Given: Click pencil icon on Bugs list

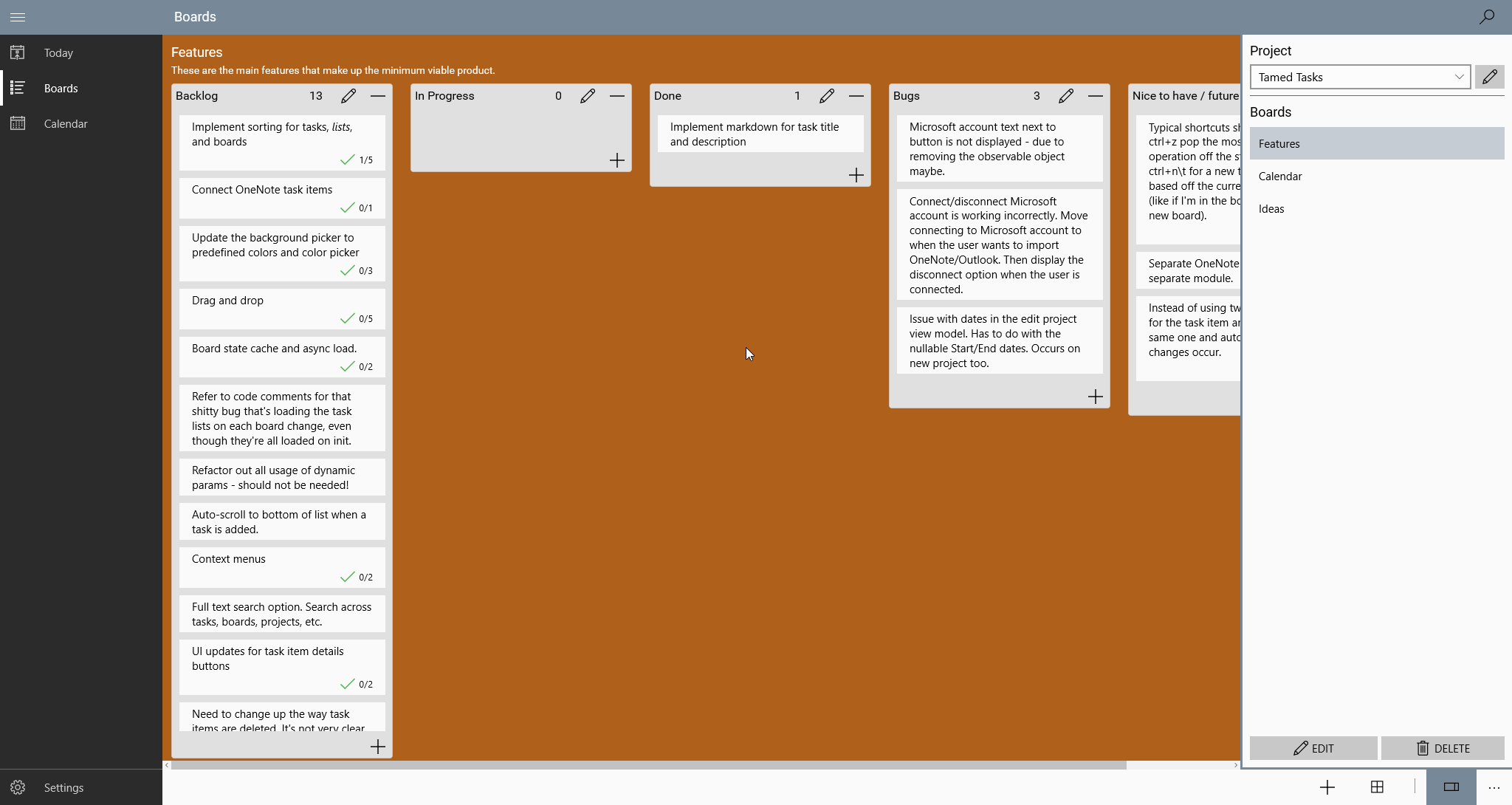Looking at the screenshot, I should coord(1066,96).
